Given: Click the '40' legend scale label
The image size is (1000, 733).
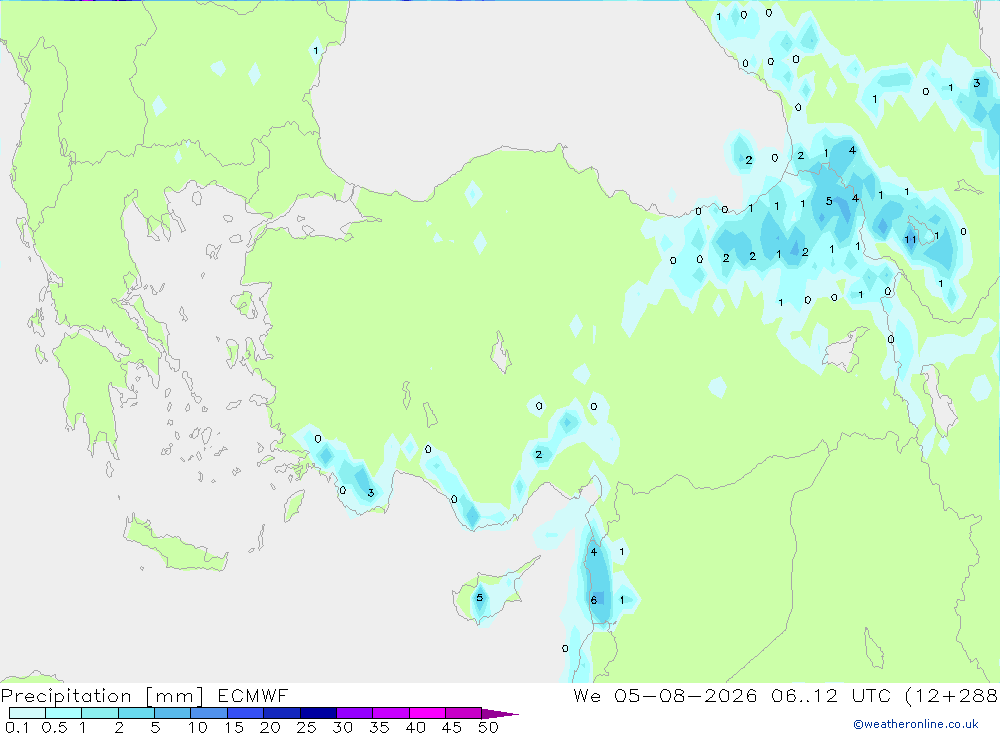Looking at the screenshot, I should (415, 727).
